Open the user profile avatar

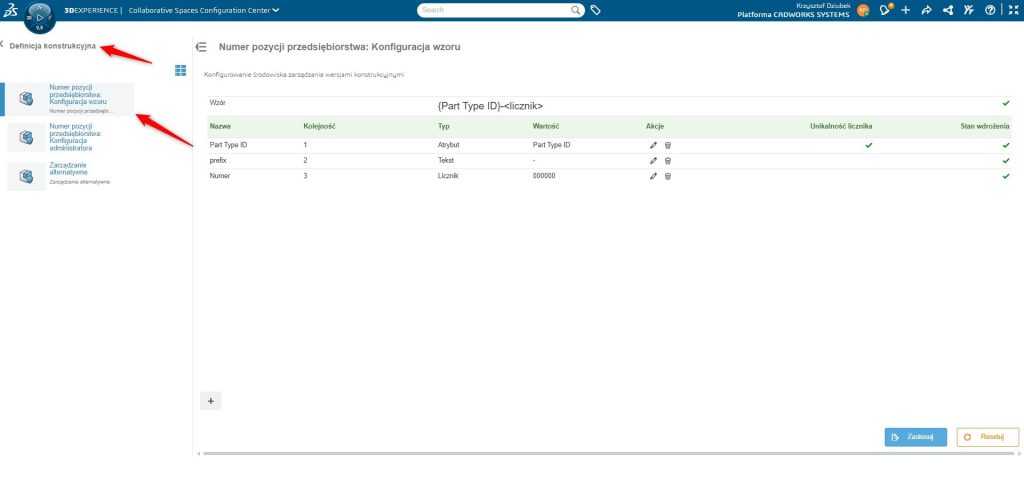(x=863, y=10)
